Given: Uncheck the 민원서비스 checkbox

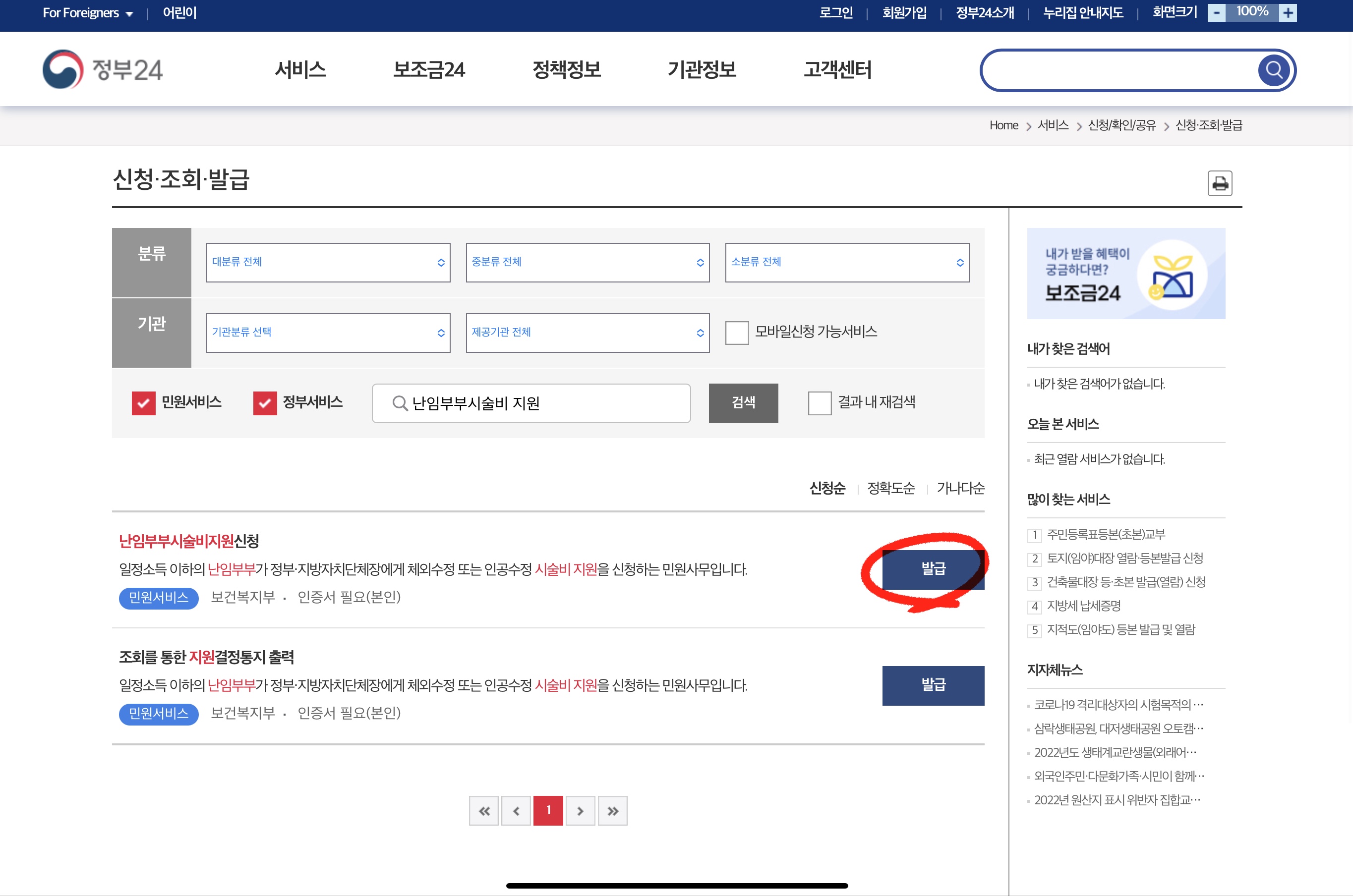Looking at the screenshot, I should coord(143,402).
